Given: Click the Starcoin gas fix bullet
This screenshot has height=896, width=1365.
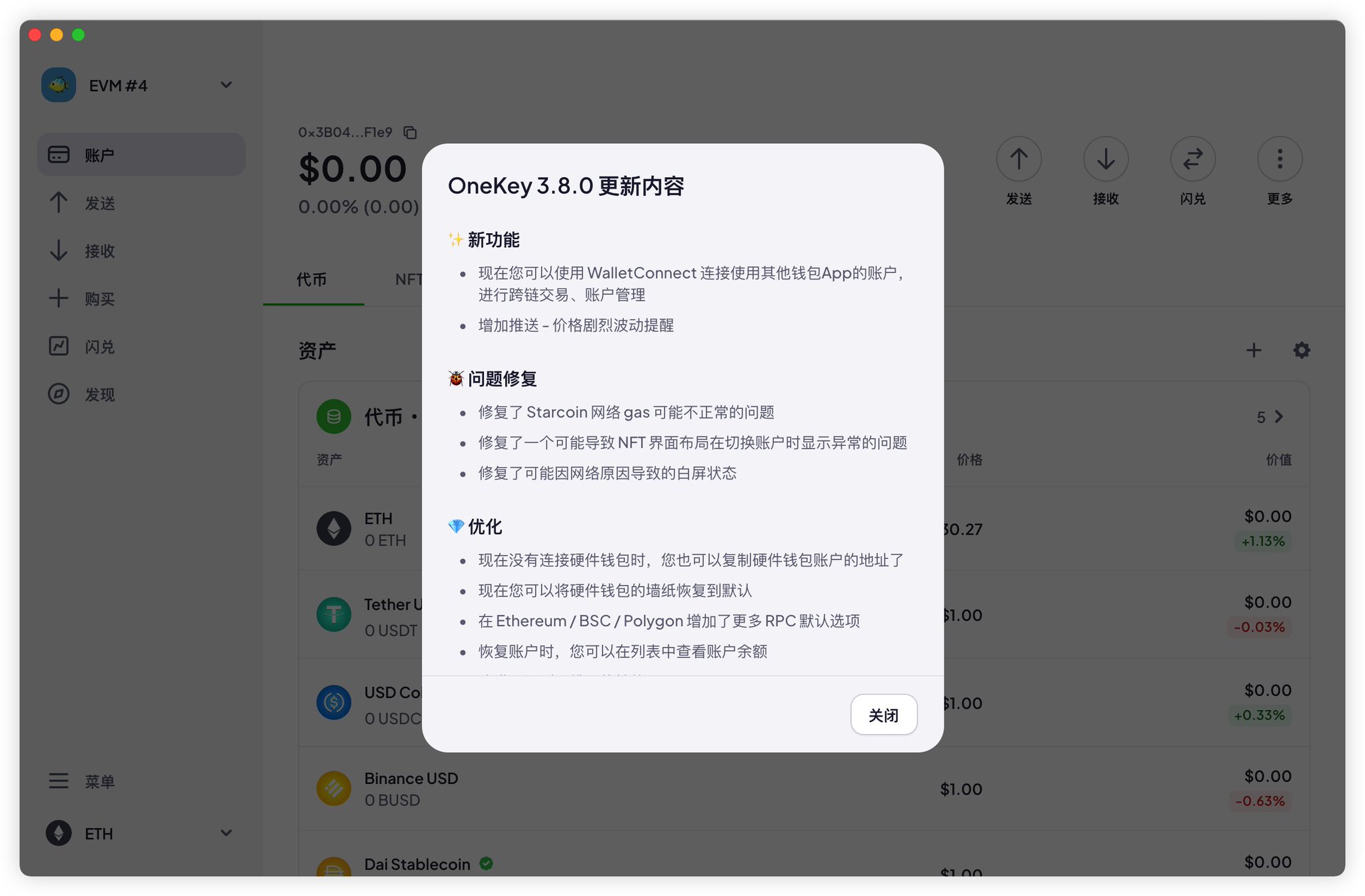Looking at the screenshot, I should [626, 413].
